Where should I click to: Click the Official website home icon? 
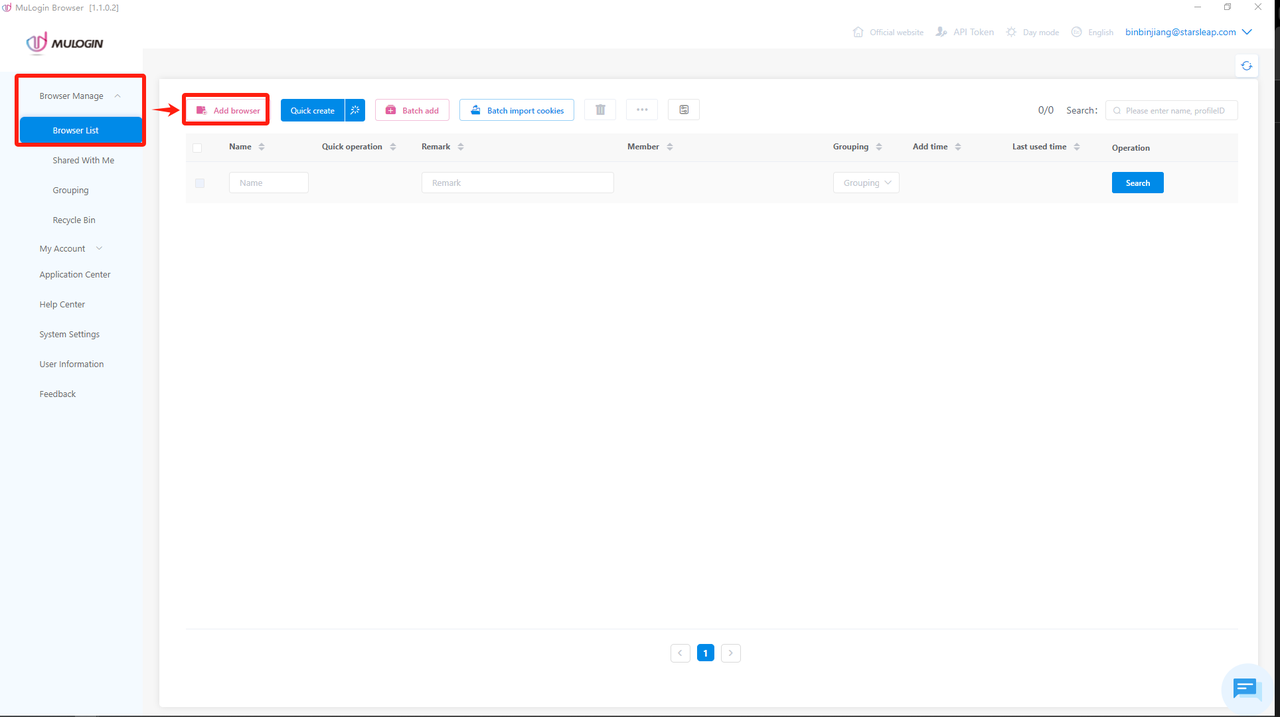point(858,32)
